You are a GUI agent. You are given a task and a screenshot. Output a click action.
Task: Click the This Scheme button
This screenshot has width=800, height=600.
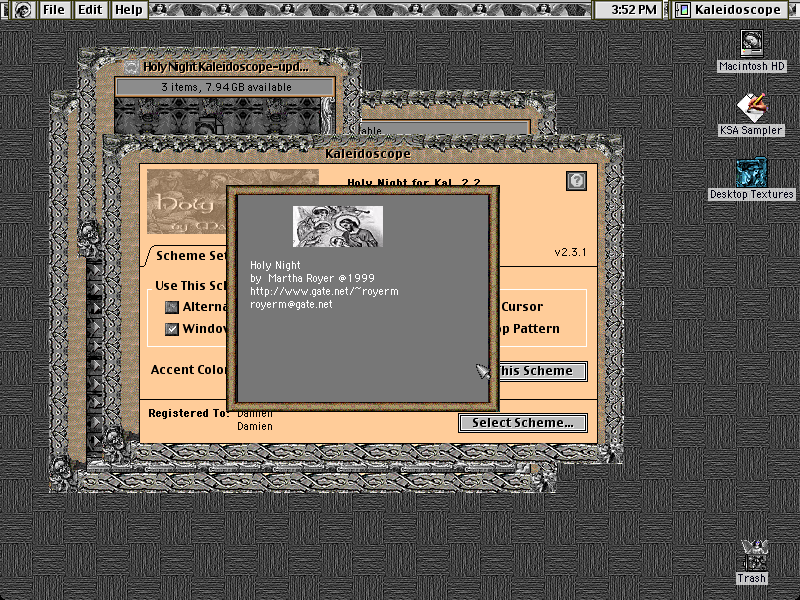(542, 371)
